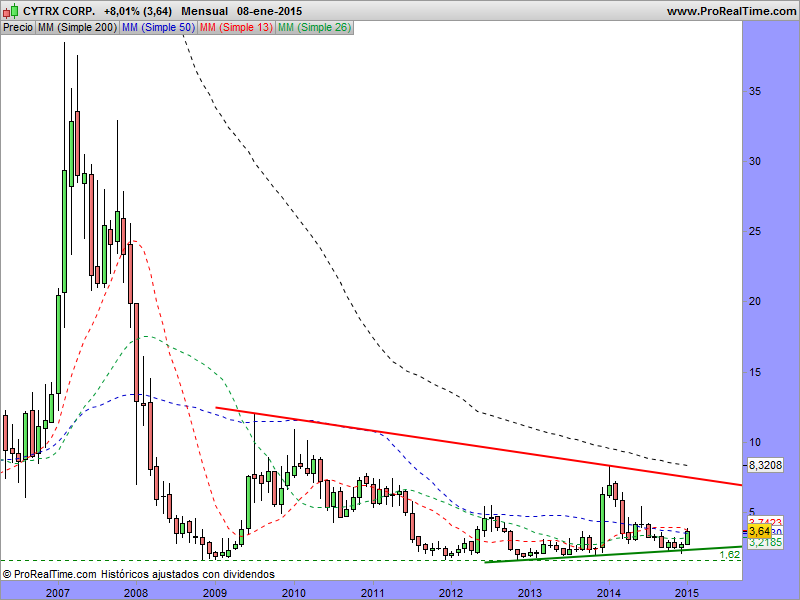
Task: Open the MM (Simple 13) indicator label
Action: [236, 28]
